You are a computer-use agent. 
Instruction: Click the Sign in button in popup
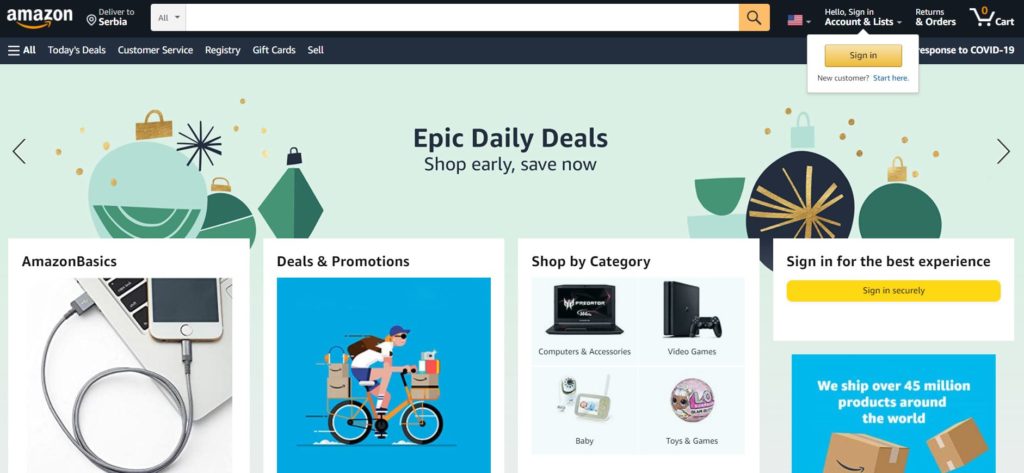[x=863, y=56]
